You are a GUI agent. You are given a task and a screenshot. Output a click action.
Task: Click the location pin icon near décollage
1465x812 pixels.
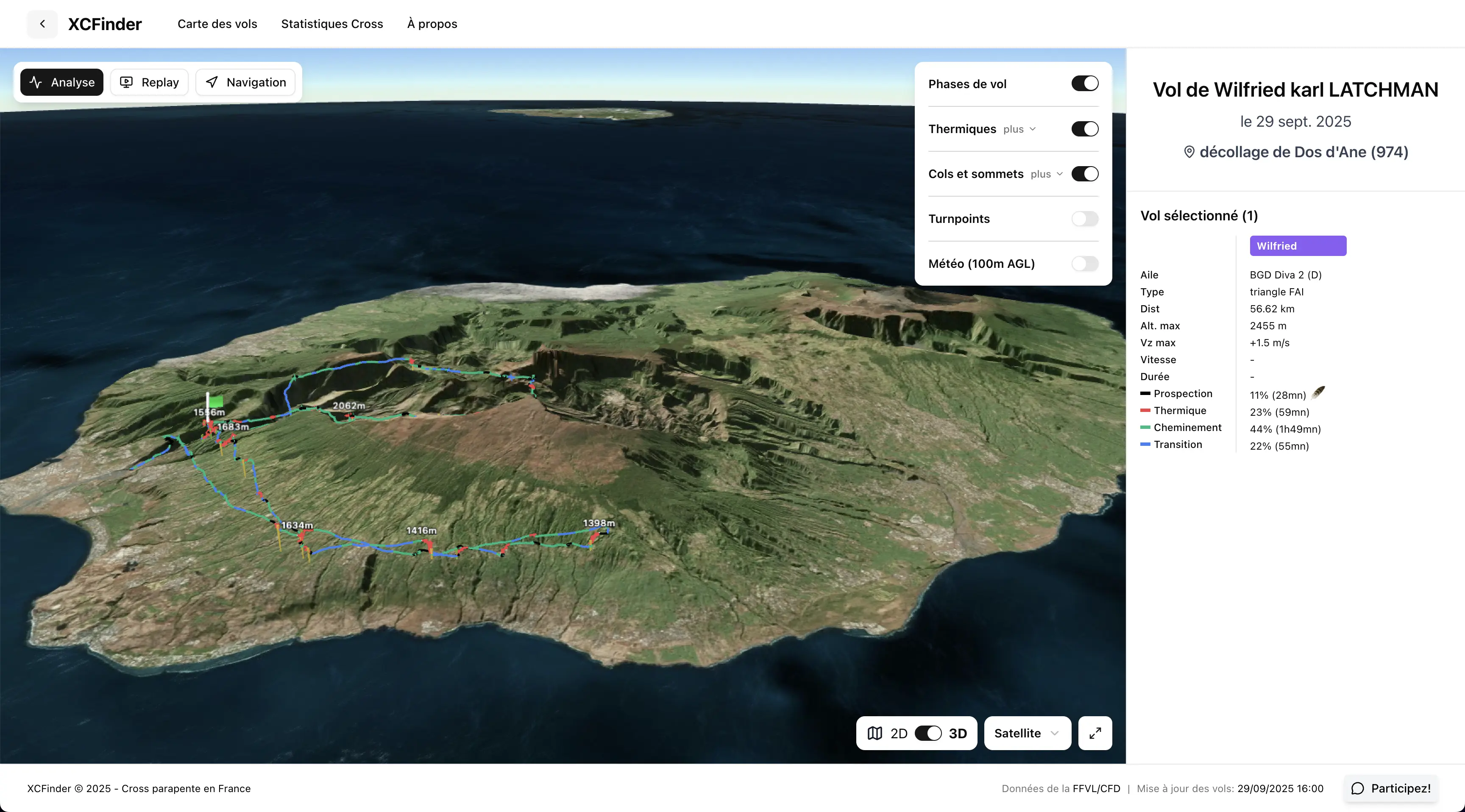click(1189, 152)
